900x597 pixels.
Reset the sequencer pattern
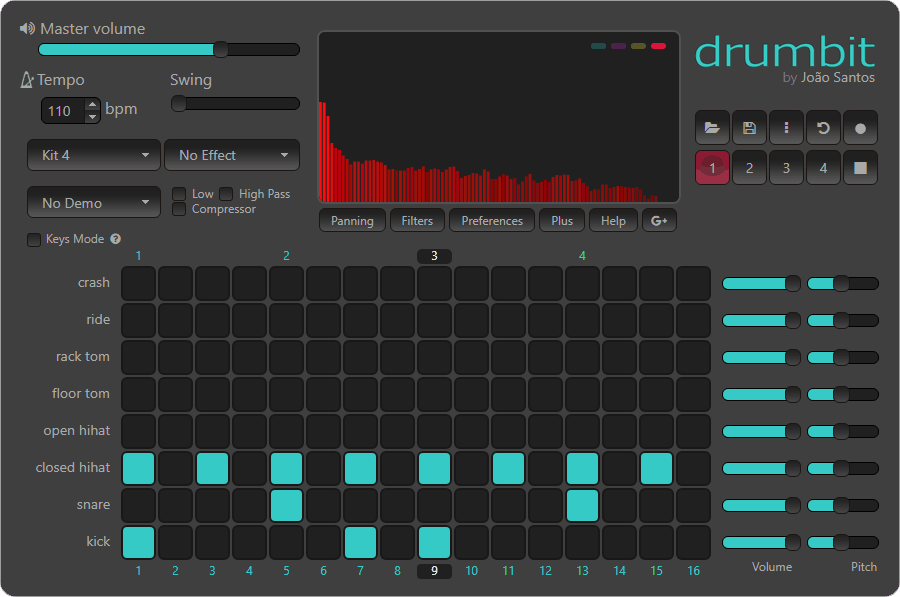822,127
